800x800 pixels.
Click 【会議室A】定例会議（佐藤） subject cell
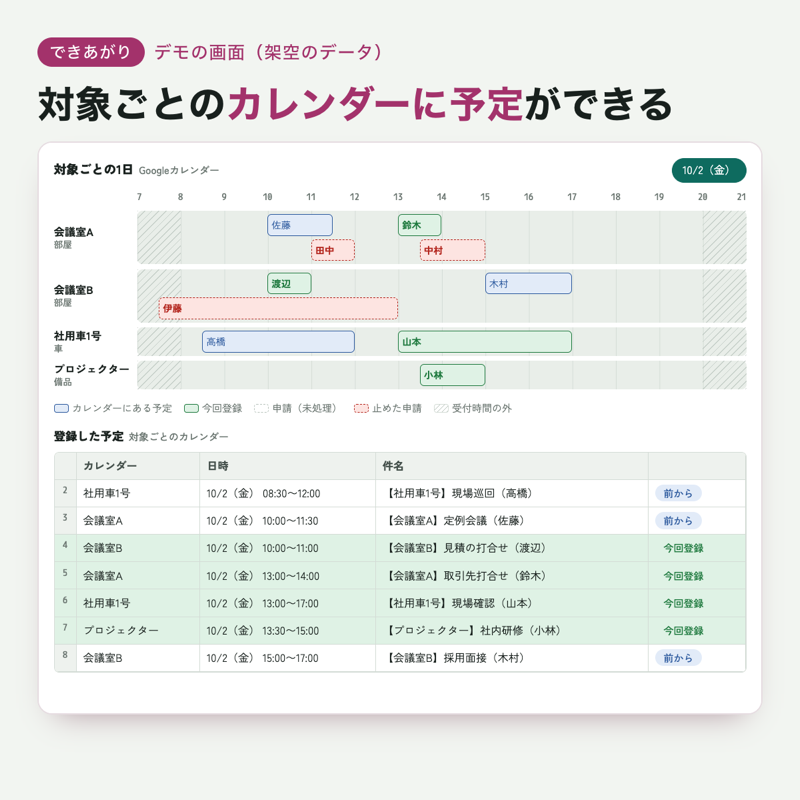point(512,521)
